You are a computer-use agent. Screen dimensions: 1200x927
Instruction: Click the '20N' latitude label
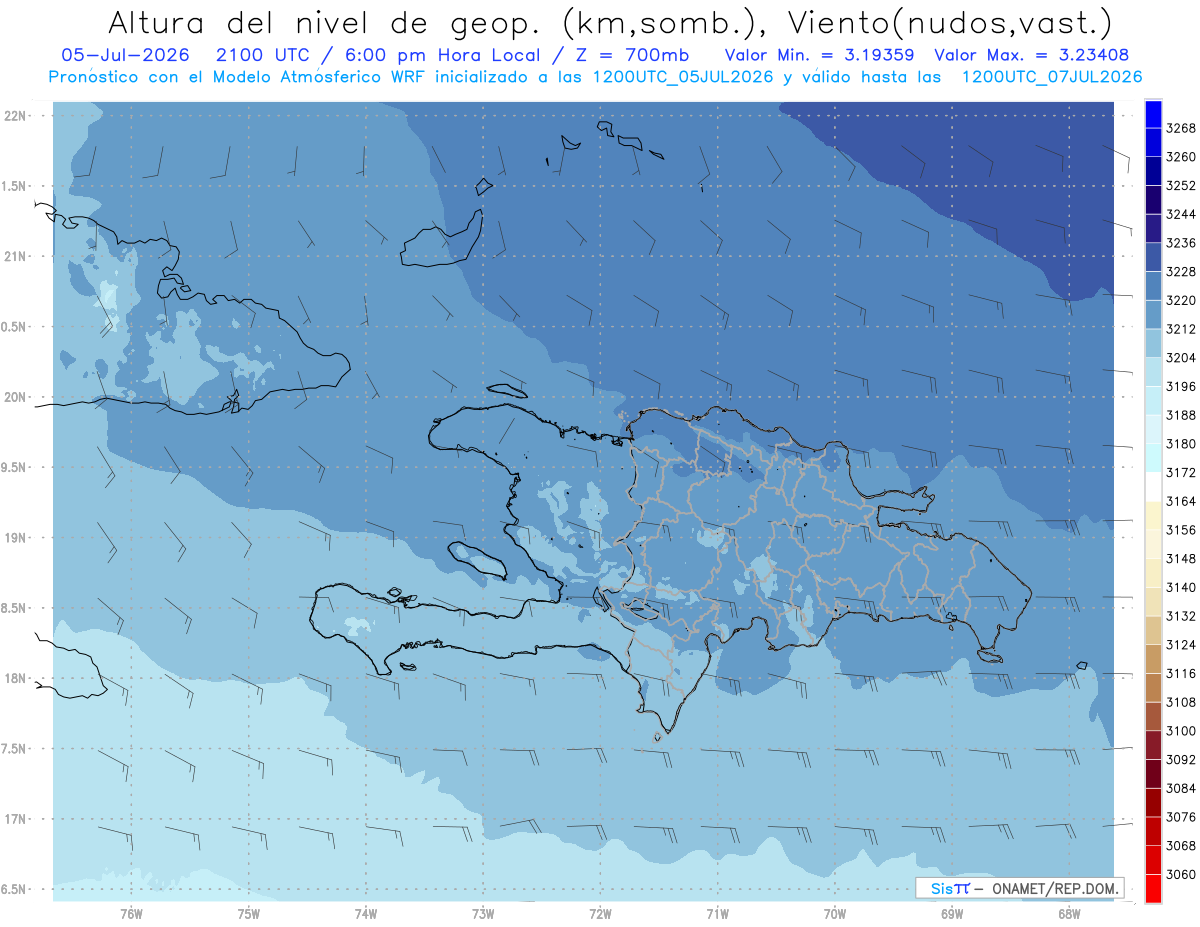click(17, 397)
